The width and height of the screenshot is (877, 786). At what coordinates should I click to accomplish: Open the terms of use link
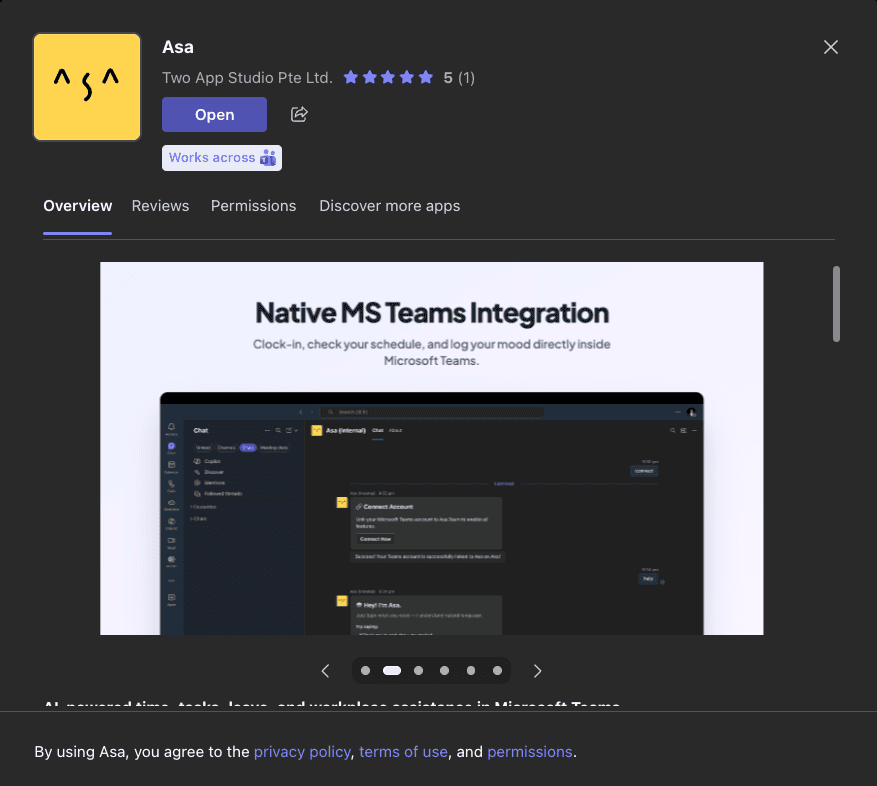[403, 752]
